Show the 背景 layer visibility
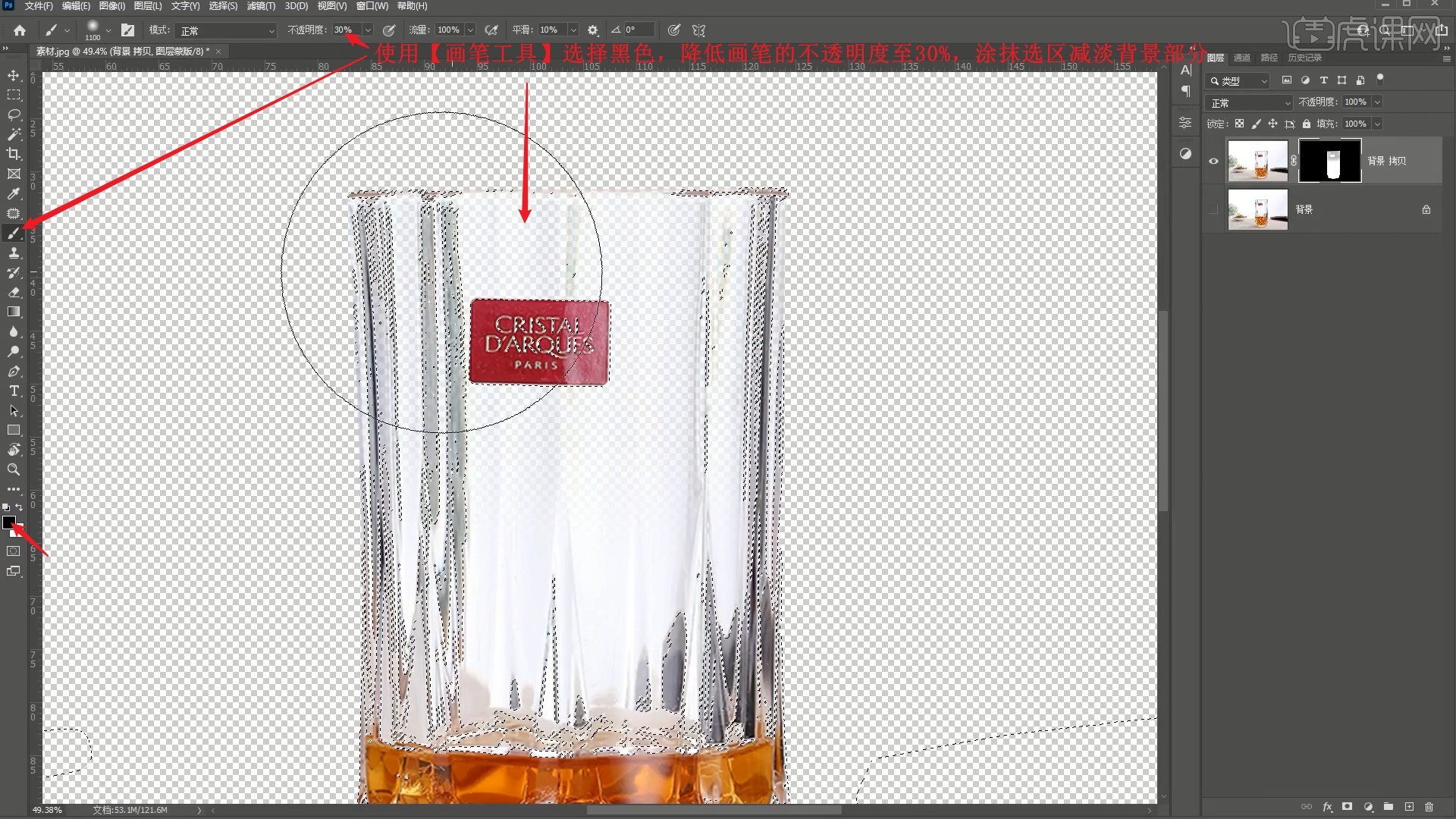 (1213, 209)
